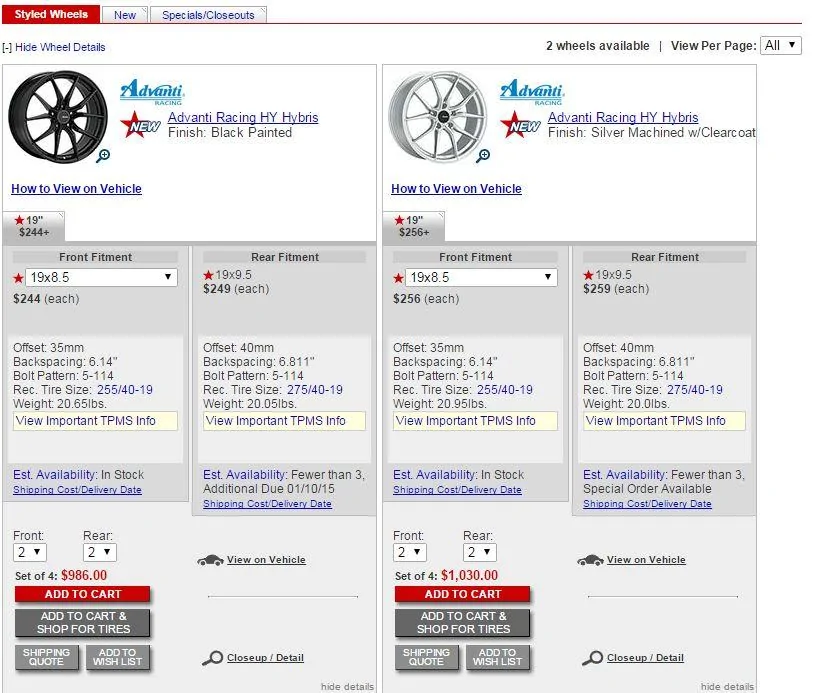Click NEW star badge on Silver Machined wheel

tap(520, 124)
